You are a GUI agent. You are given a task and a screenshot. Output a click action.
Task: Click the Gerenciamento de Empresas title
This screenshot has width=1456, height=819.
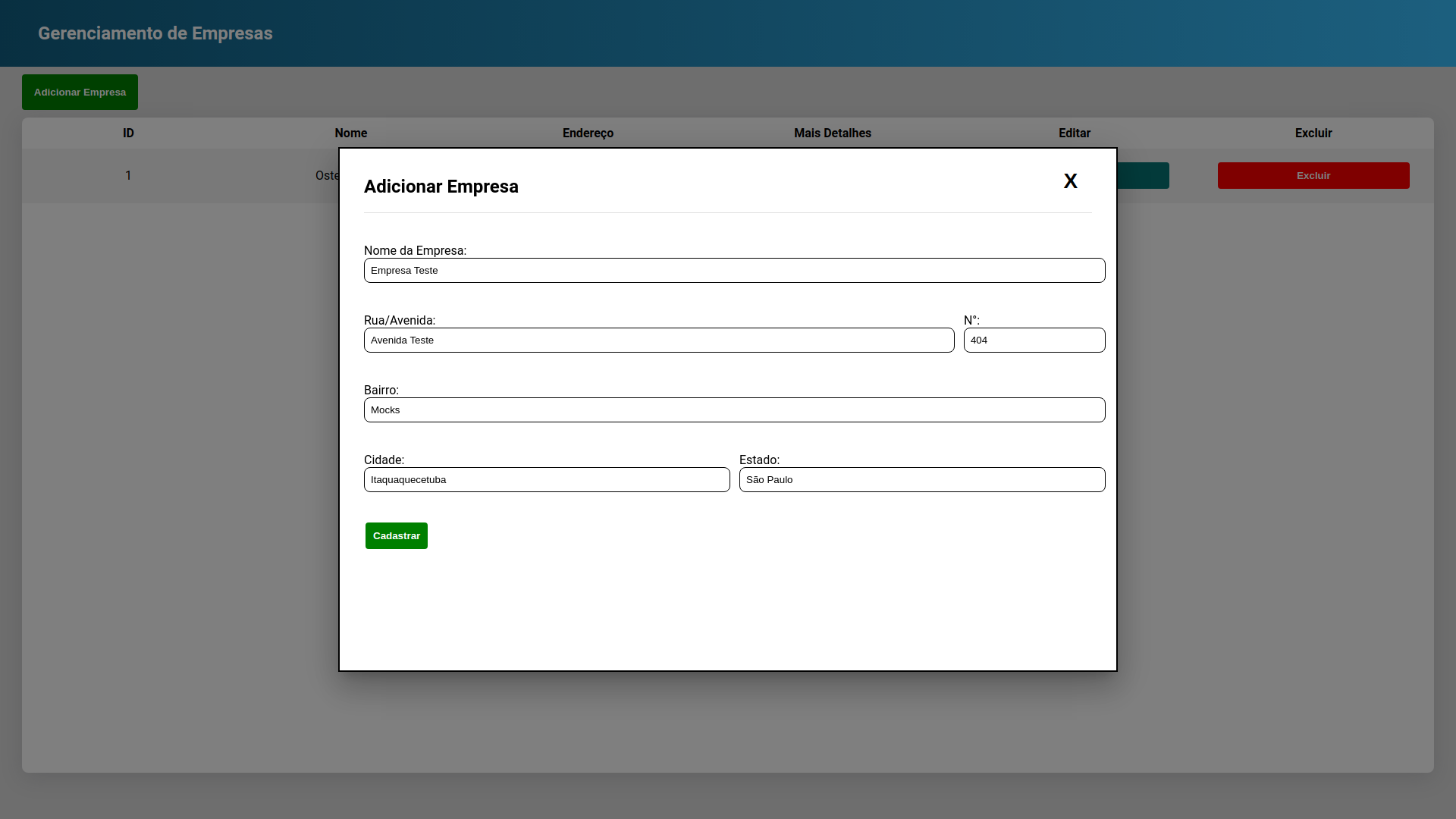pos(155,33)
